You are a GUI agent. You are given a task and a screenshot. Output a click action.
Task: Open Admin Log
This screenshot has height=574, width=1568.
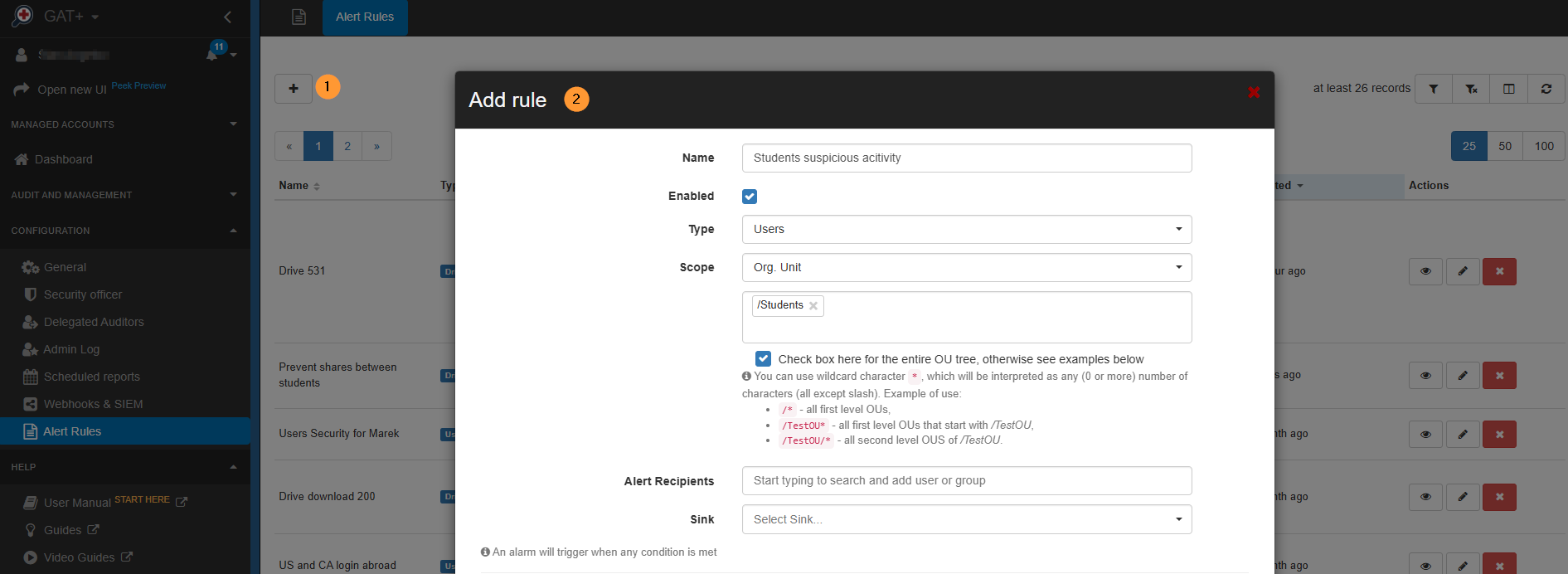tap(71, 349)
